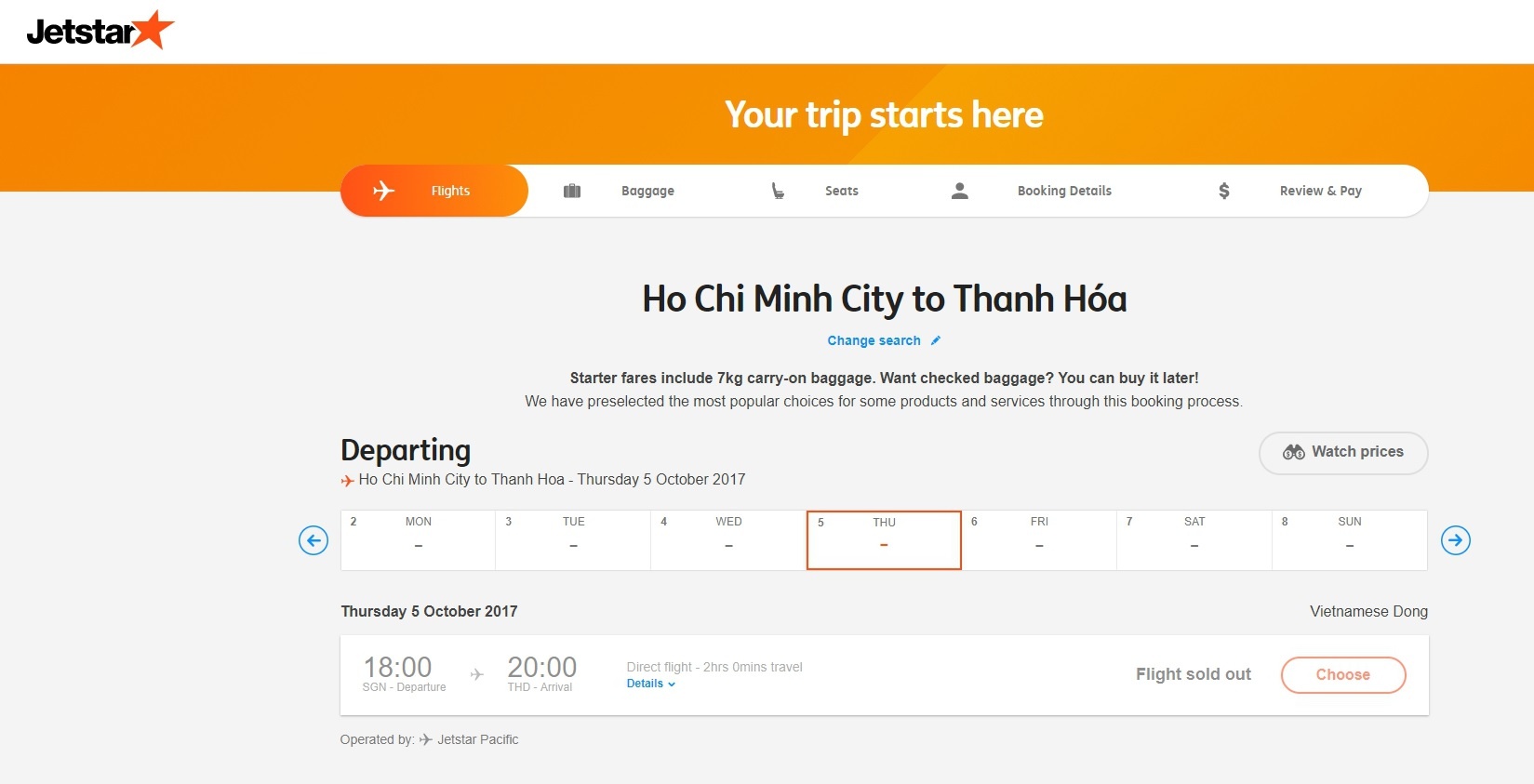Show next week using right arrow
The image size is (1534, 784).
tap(1455, 540)
